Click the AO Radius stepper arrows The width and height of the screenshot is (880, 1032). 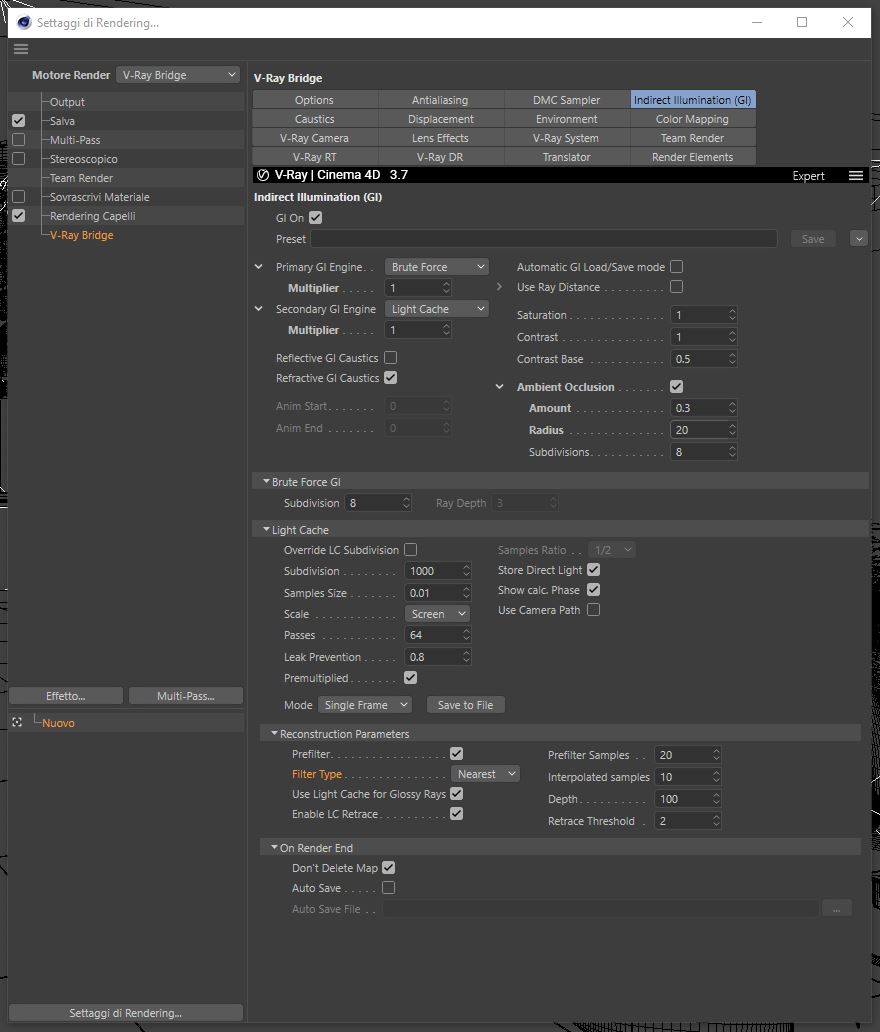[732, 430]
